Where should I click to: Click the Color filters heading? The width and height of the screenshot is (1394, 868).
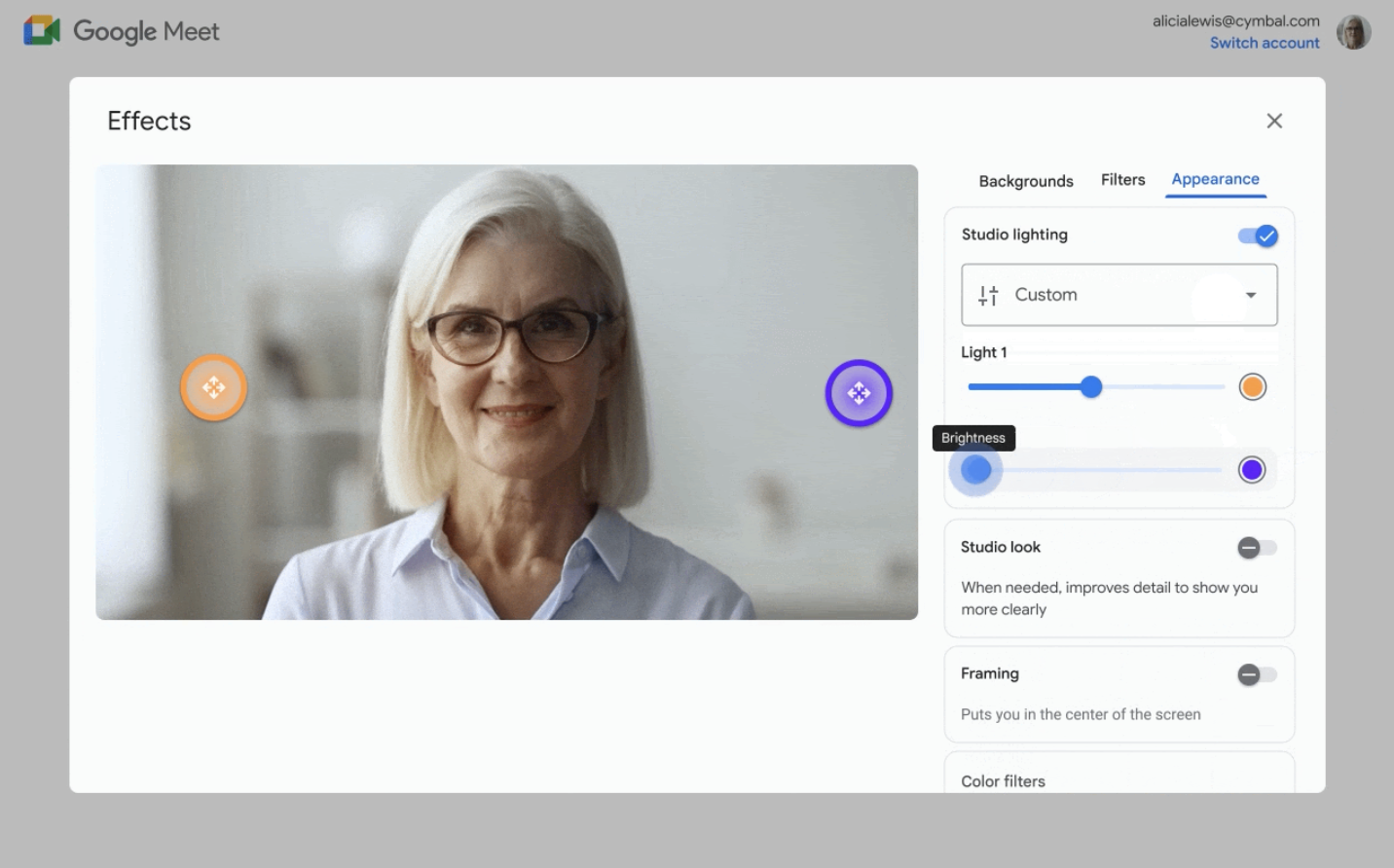click(1003, 781)
